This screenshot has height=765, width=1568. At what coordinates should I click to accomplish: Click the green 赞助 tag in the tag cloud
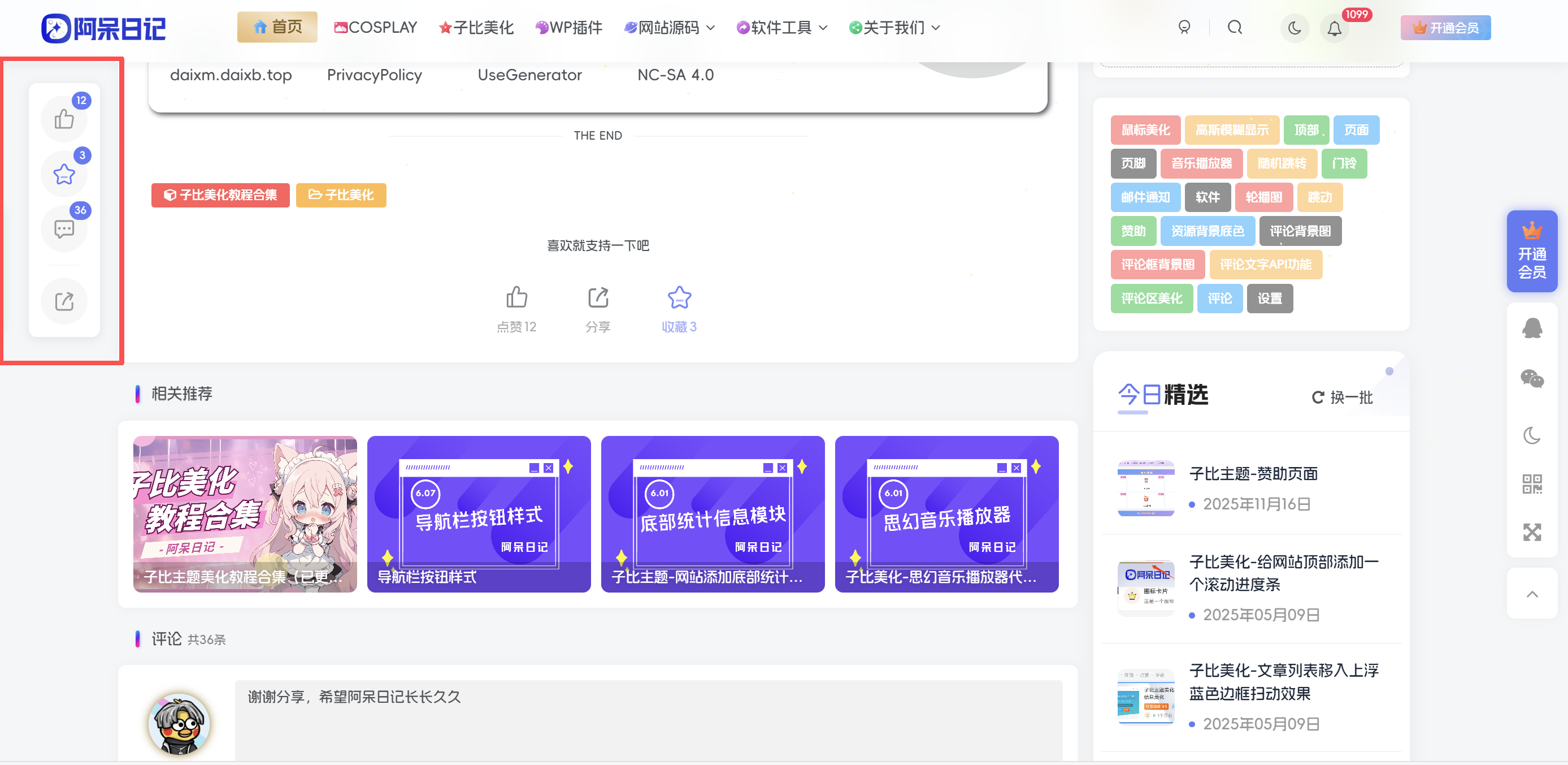coord(1133,231)
